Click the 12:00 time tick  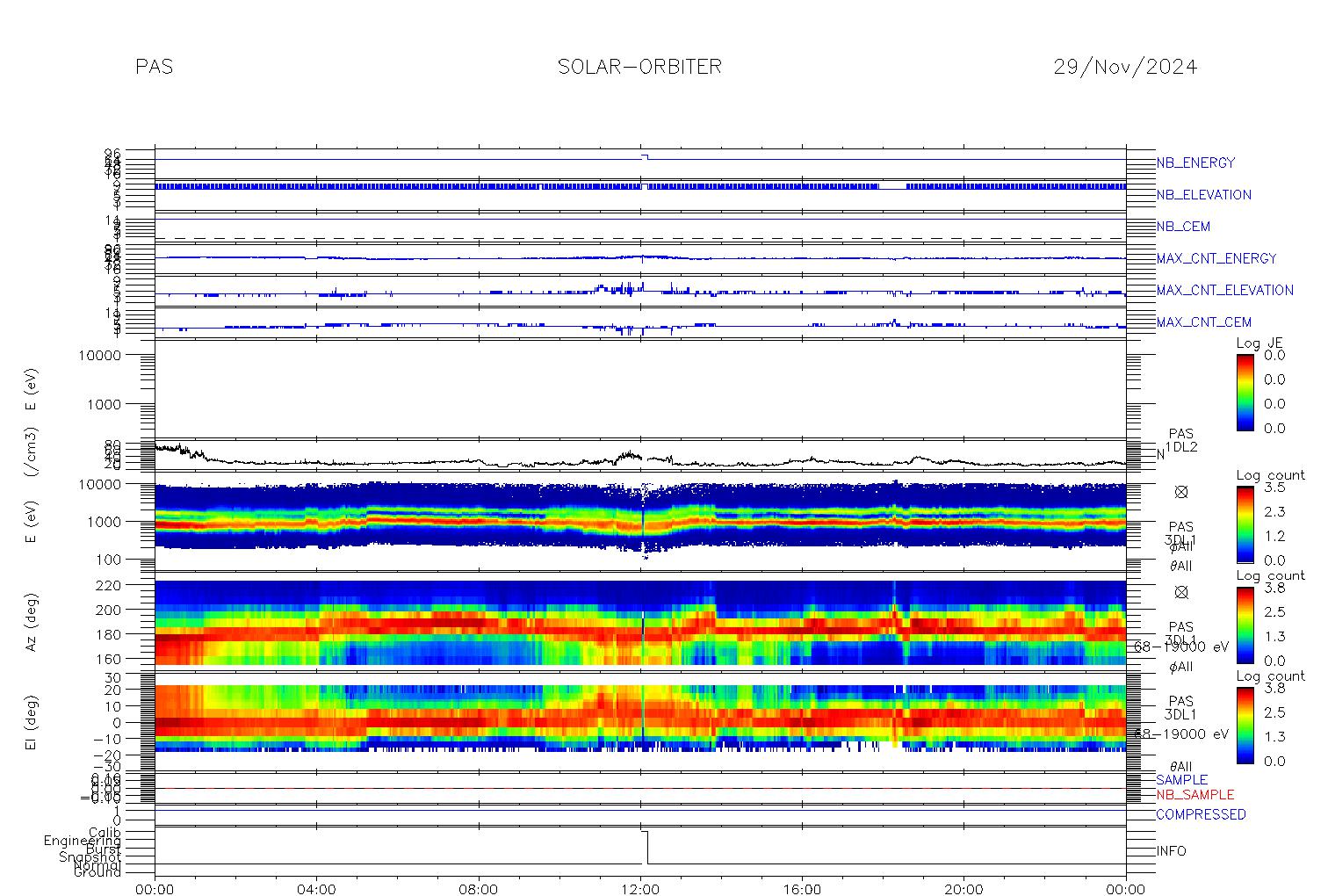click(x=640, y=889)
